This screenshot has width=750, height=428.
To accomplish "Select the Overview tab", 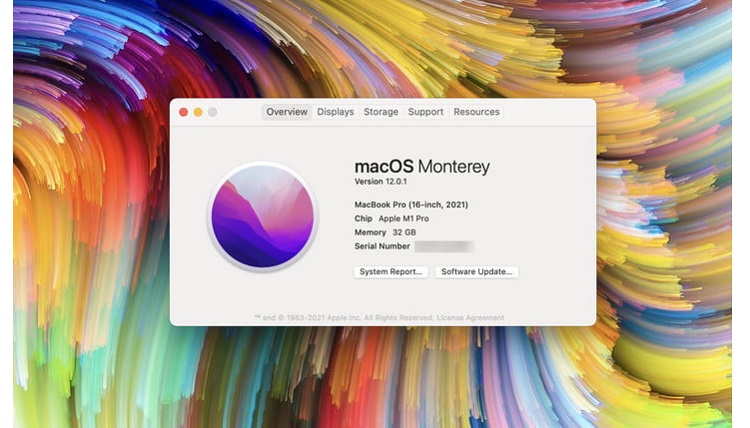I will [x=287, y=112].
